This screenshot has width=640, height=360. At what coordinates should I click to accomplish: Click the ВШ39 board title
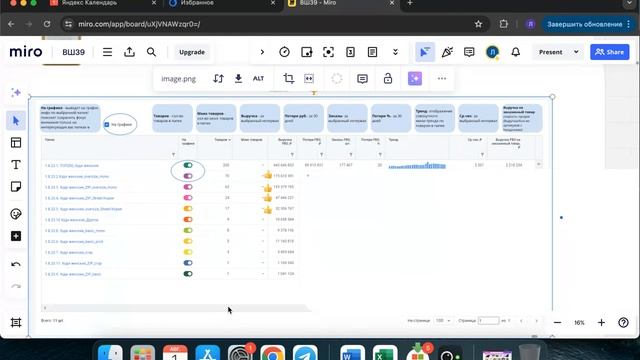coord(73,52)
